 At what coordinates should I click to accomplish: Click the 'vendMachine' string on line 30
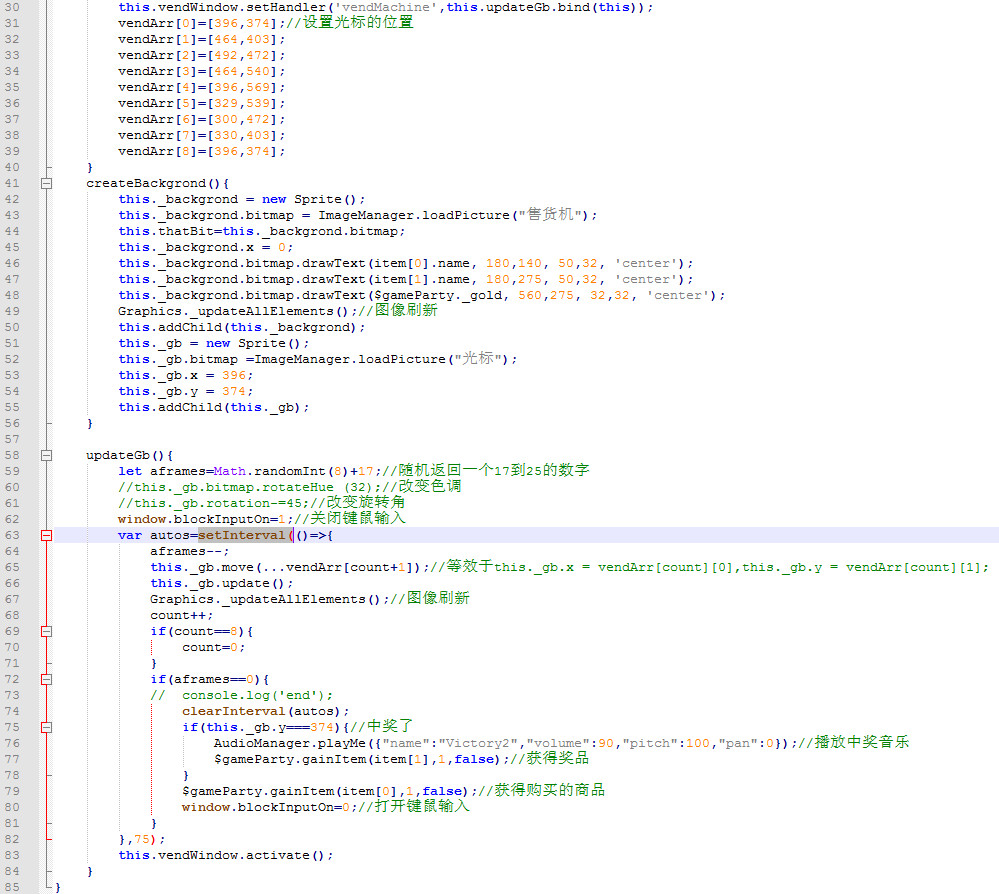click(386, 8)
